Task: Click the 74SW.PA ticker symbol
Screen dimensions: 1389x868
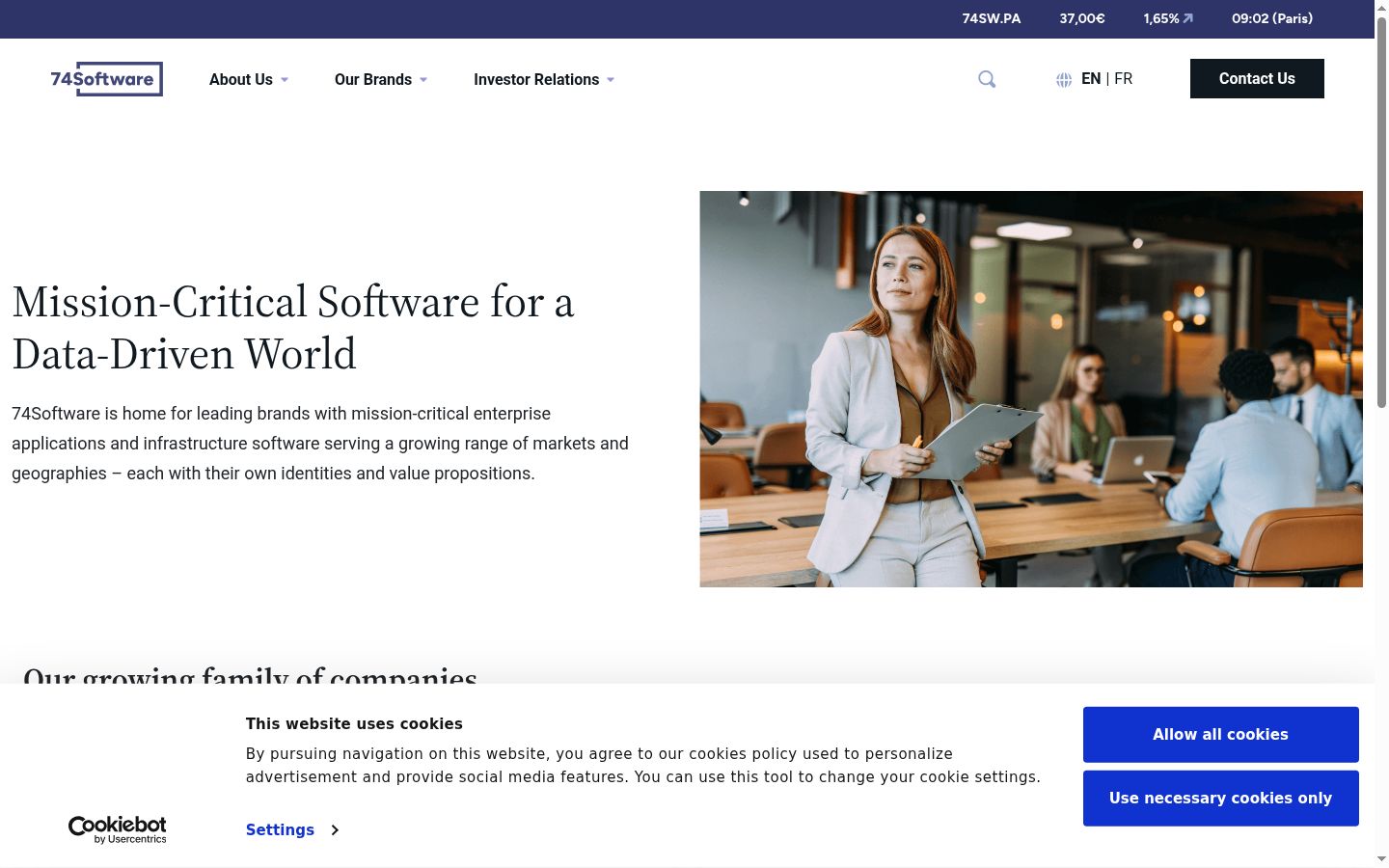Action: [x=992, y=18]
